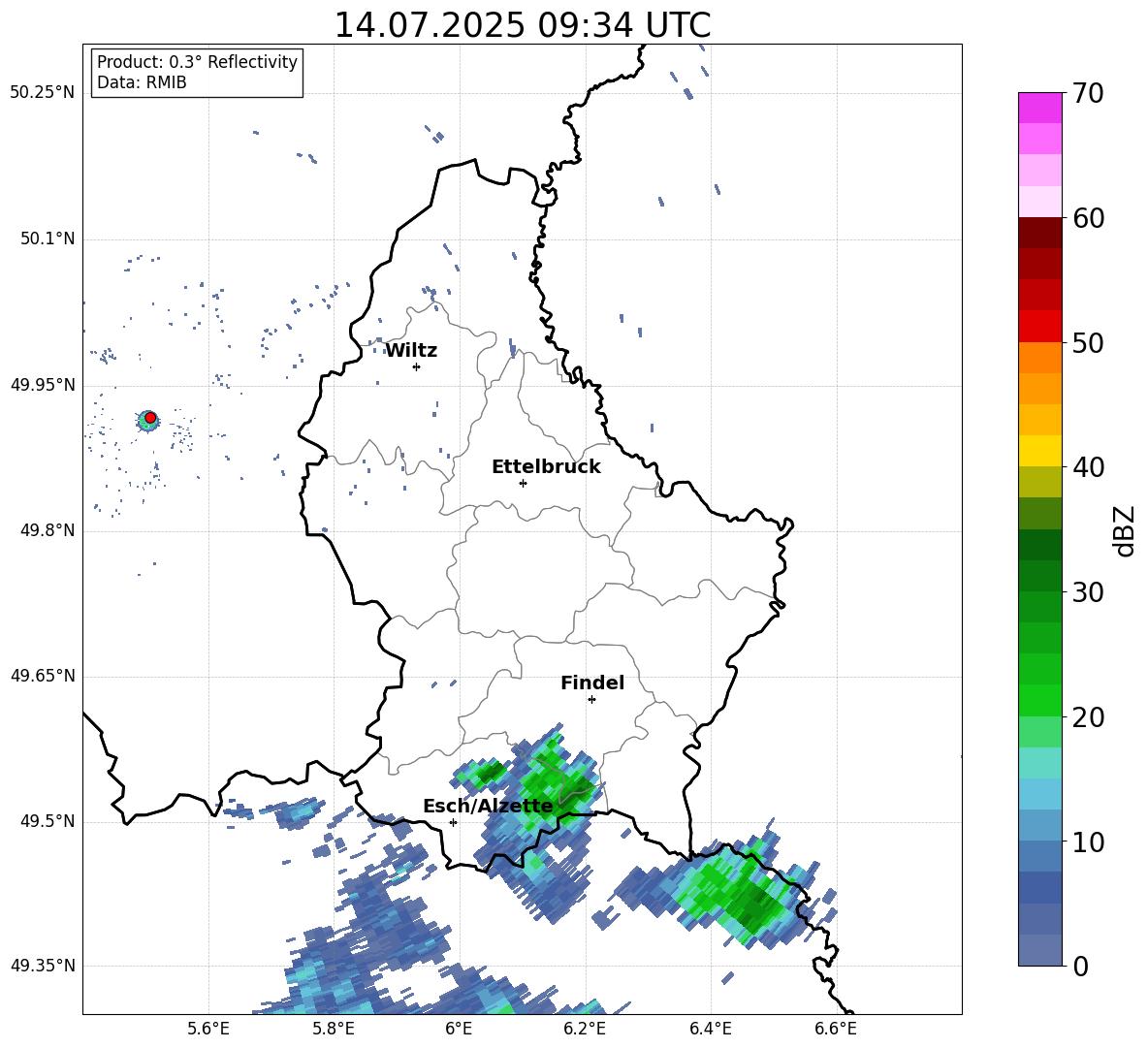Click the 49.65°N latitude label
1148x1048 pixels.
43,676
